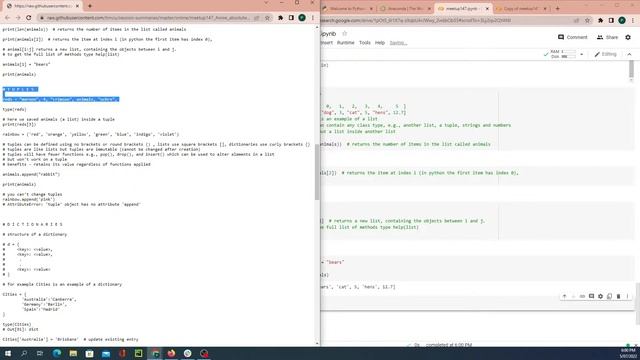Click Share button in Colab header
The width and height of the screenshot is (640, 360).
click(607, 37)
